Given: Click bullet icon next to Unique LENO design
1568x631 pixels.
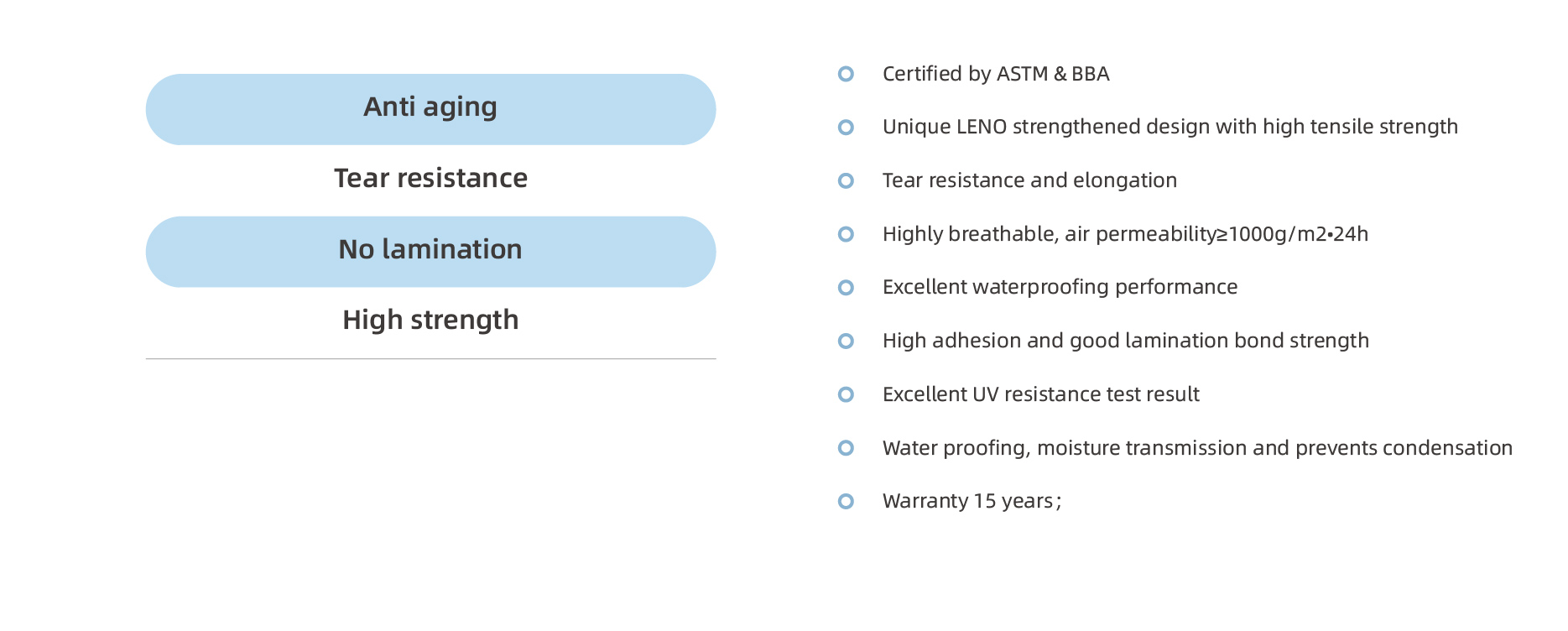Looking at the screenshot, I should pos(846,128).
